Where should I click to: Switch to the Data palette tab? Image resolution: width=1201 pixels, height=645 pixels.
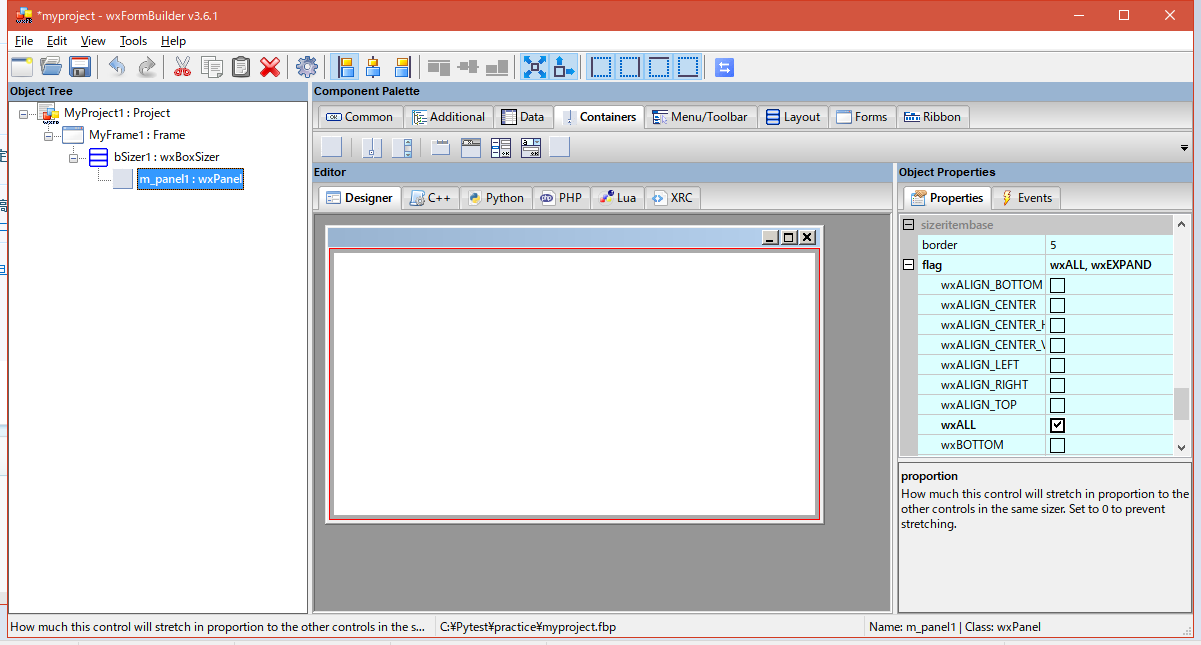[523, 117]
